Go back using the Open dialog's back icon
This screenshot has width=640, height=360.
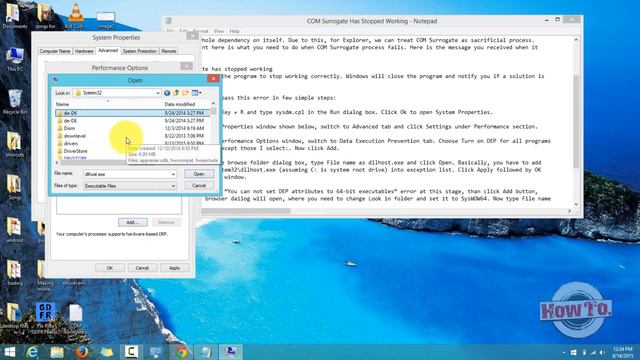coord(167,93)
